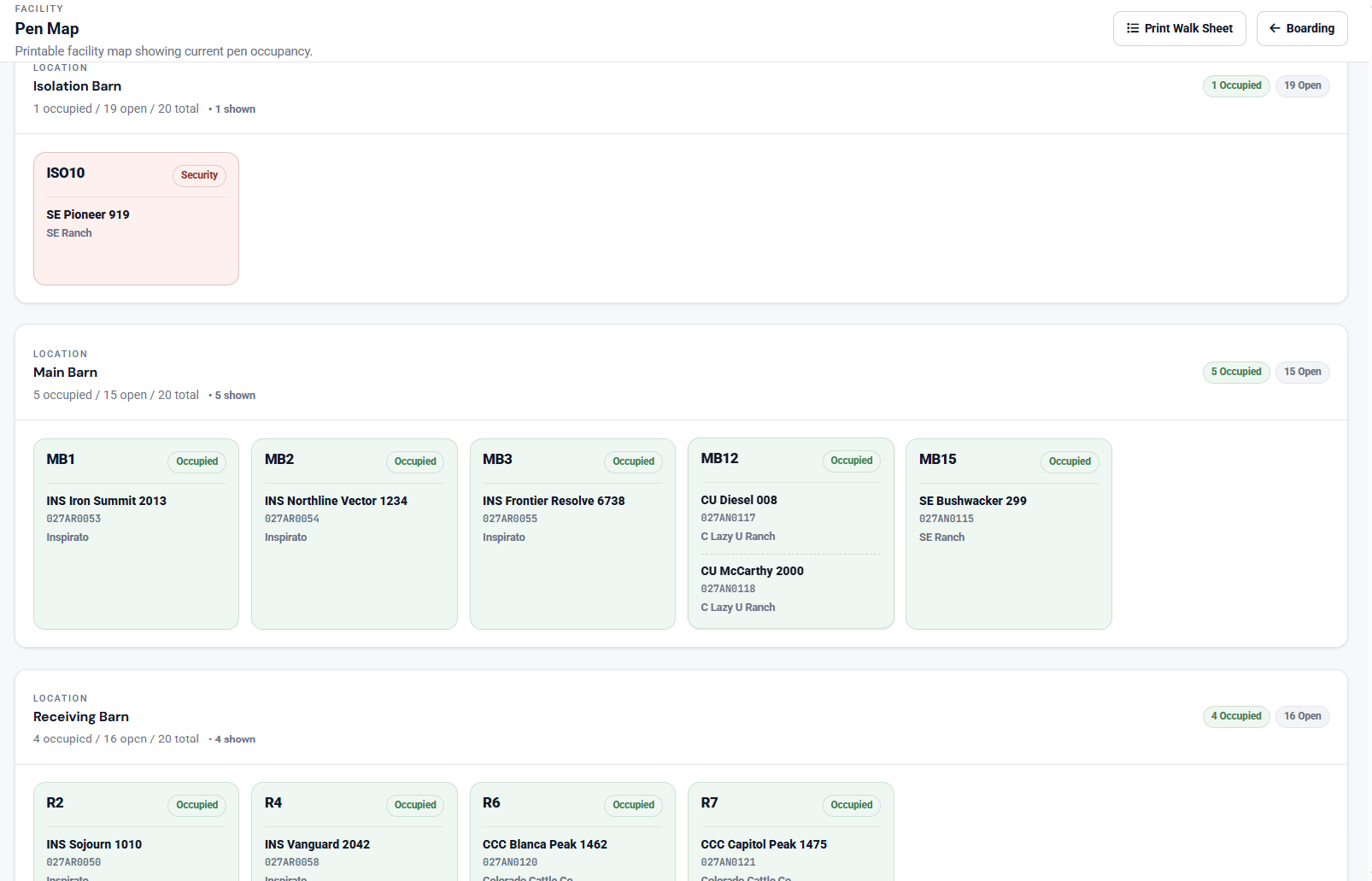Select the R7 pen label
Screen dimensions: 1372x881
click(709, 803)
